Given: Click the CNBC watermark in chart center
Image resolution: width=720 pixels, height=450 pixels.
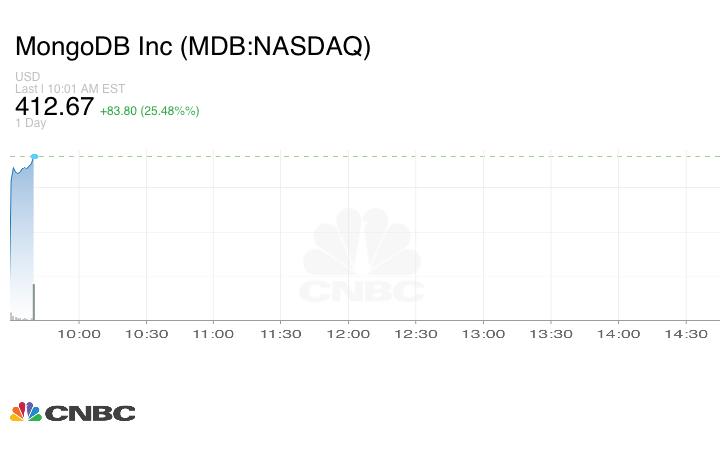Looking at the screenshot, I should pyautogui.click(x=362, y=260).
